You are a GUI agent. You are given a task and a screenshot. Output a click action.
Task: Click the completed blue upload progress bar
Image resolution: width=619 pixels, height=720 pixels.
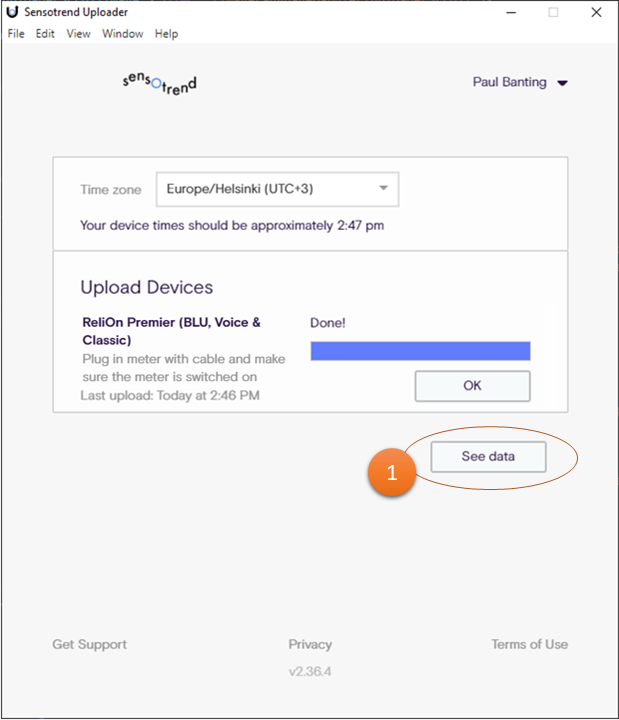pyautogui.click(x=420, y=351)
